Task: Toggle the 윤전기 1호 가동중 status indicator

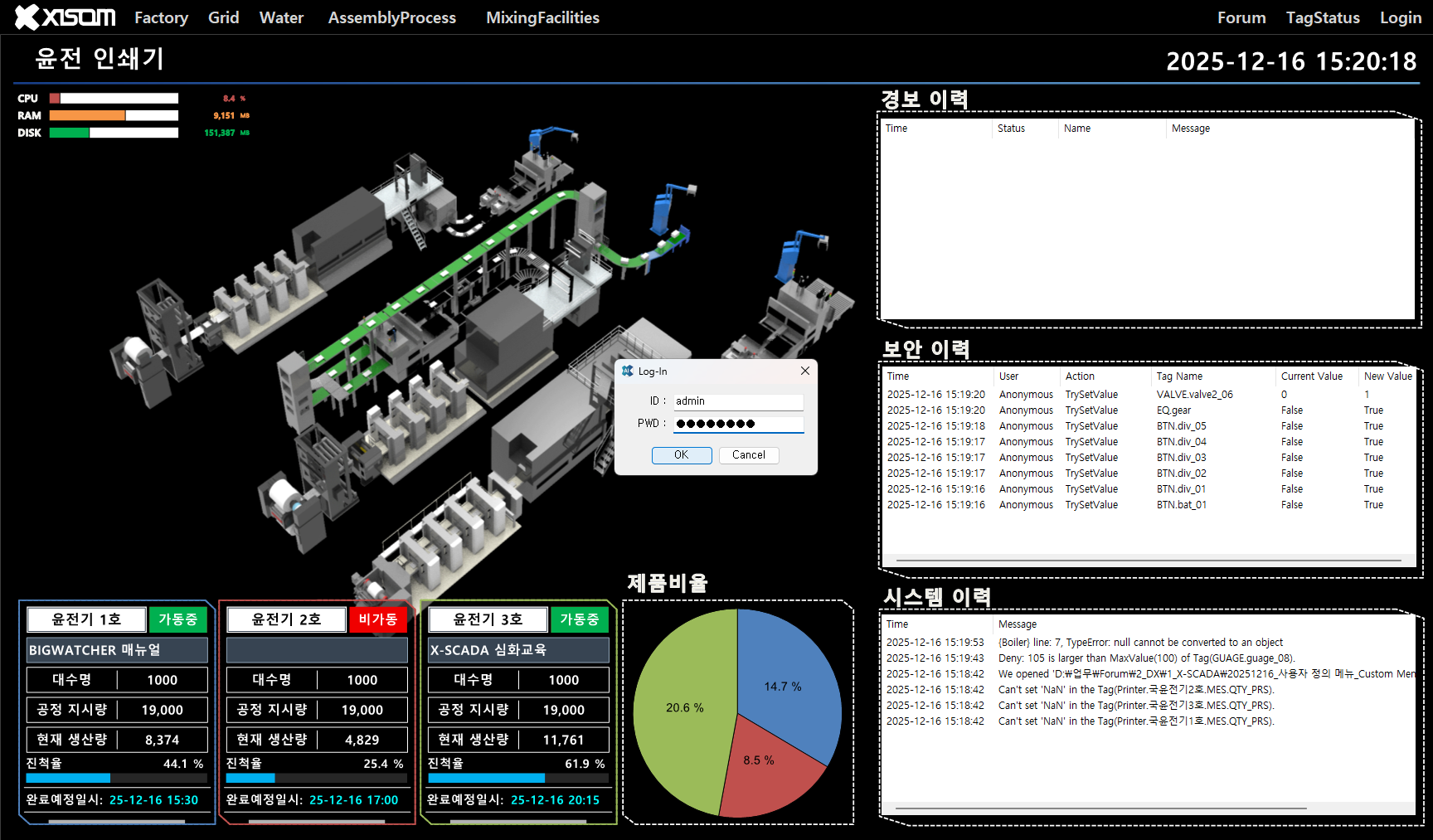Action: click(177, 619)
